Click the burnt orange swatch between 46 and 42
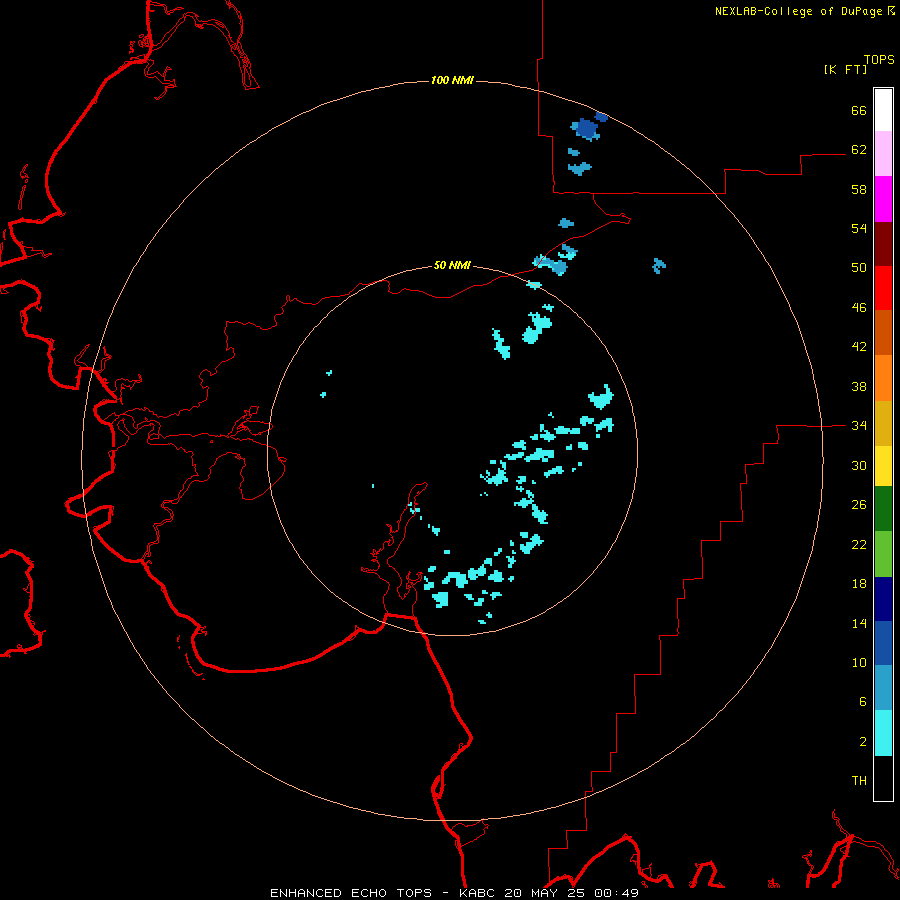This screenshot has height=900, width=900. 883,332
